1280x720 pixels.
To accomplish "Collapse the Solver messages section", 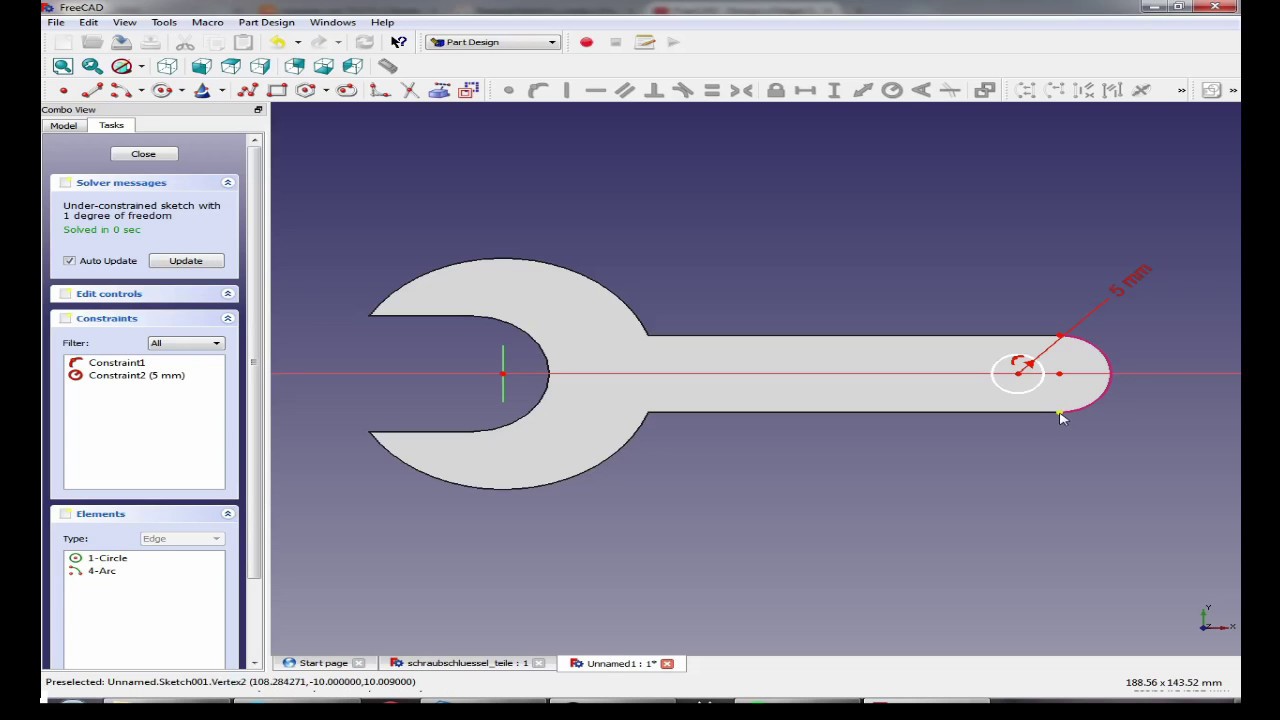I will (x=228, y=183).
